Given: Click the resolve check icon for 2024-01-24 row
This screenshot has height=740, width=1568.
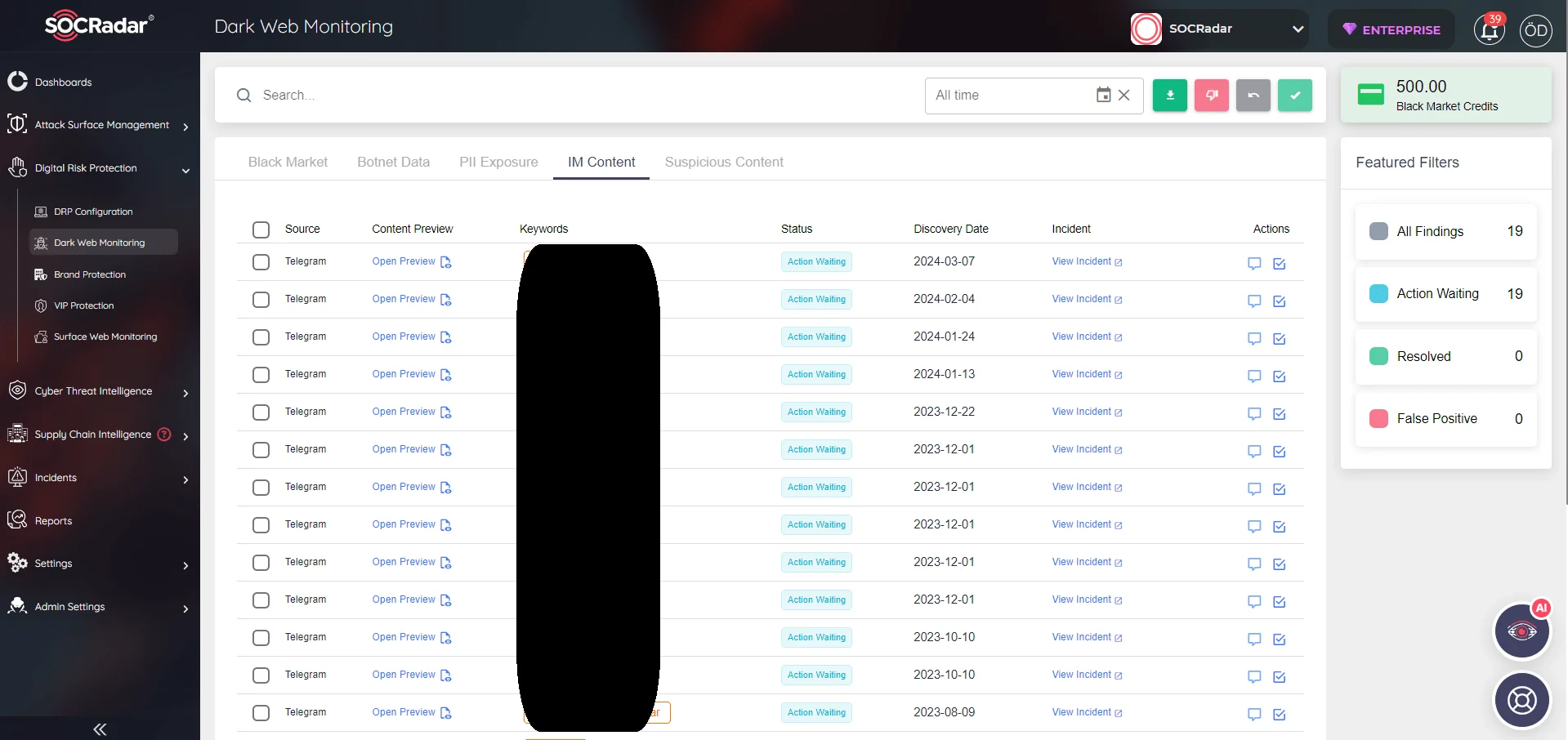Looking at the screenshot, I should 1280,338.
